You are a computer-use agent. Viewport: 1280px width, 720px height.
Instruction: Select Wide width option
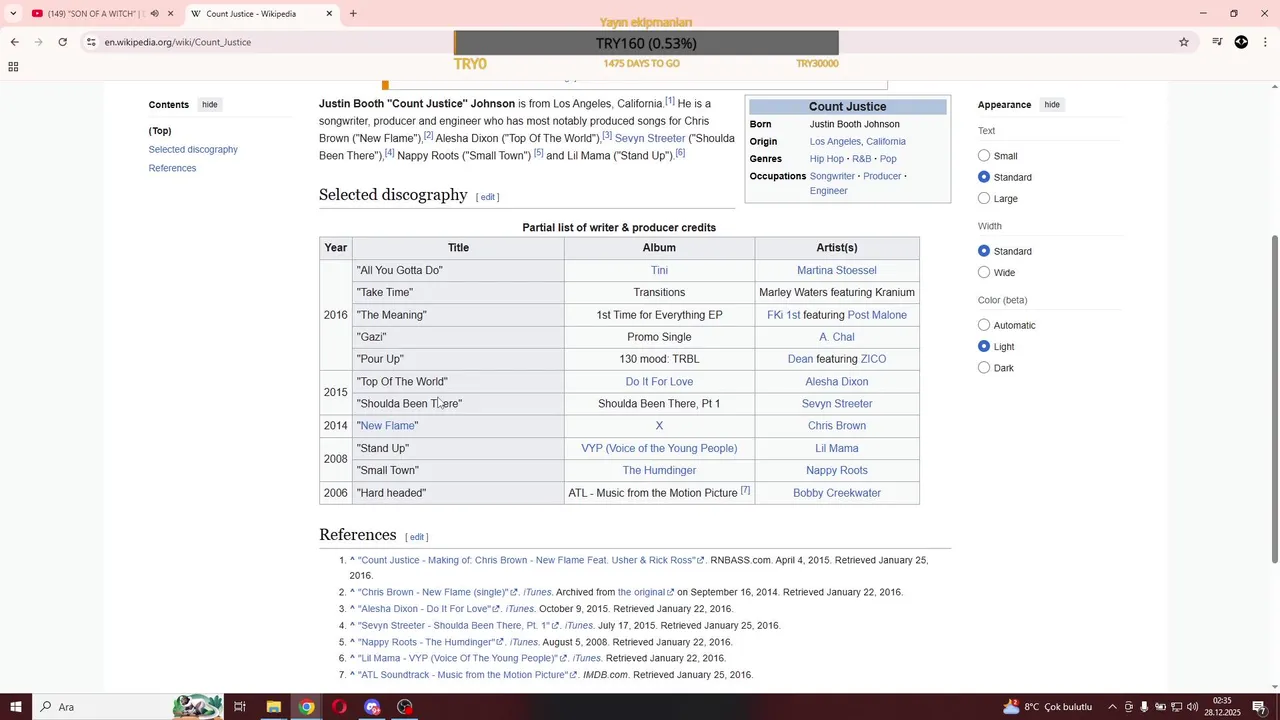[984, 272]
